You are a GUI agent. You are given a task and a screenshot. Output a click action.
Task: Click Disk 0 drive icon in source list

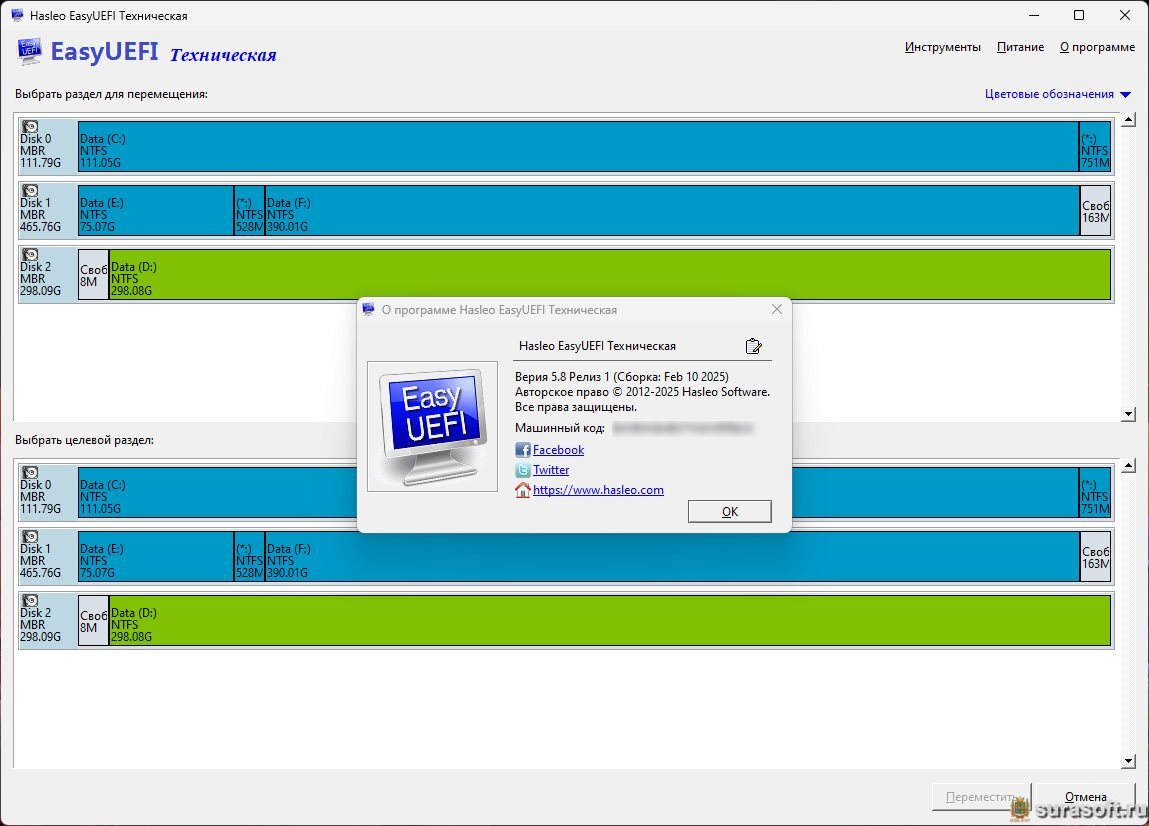[x=30, y=127]
